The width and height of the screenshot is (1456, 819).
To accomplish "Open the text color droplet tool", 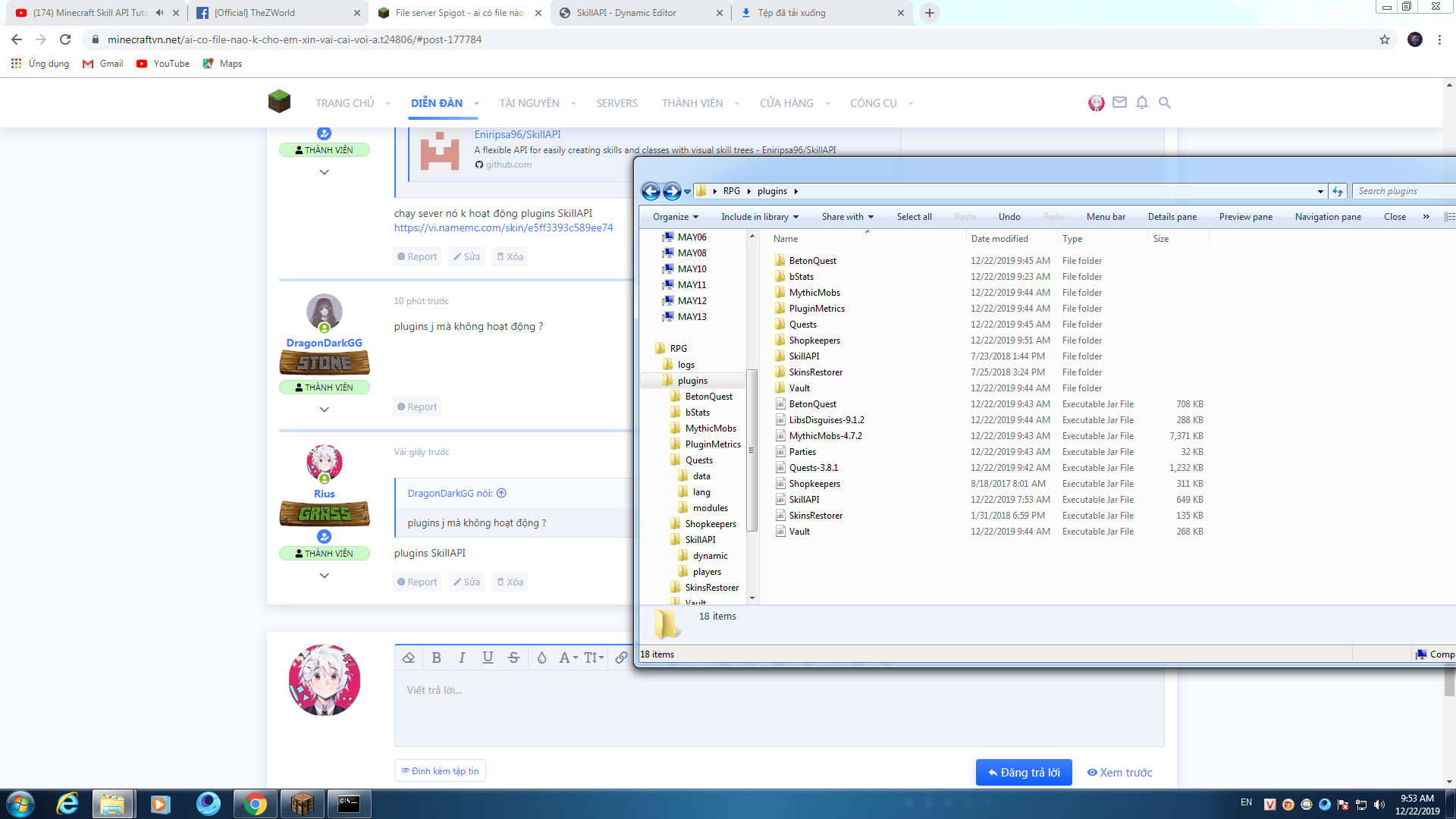I will [x=541, y=657].
